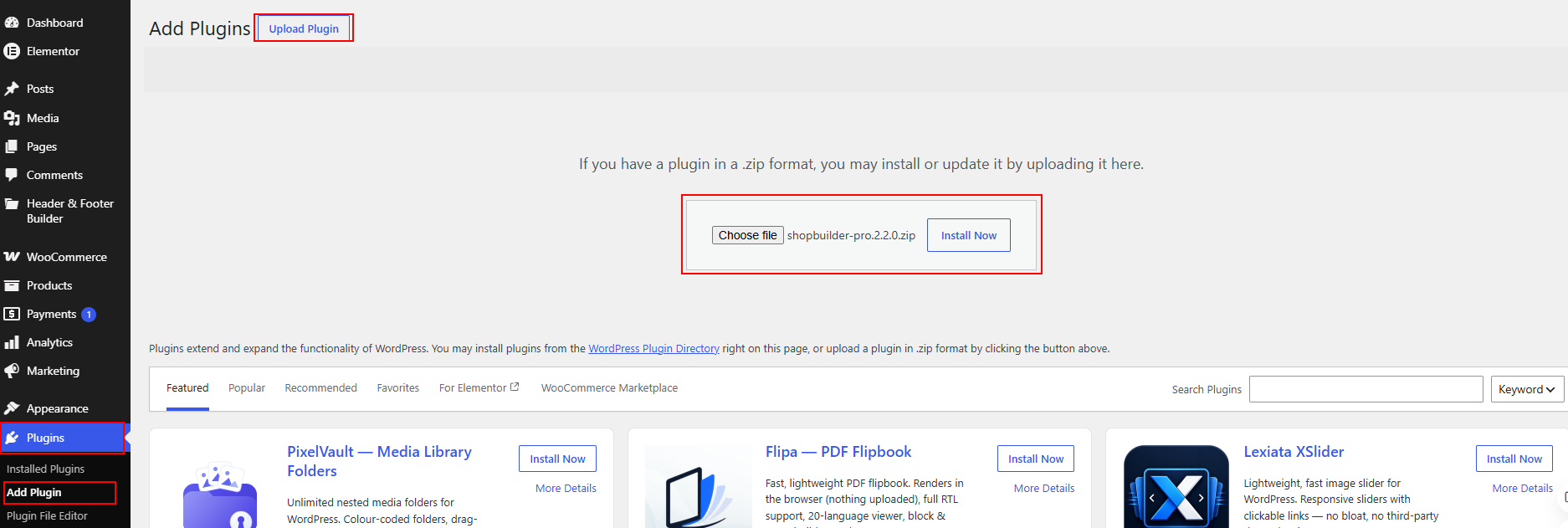The width and height of the screenshot is (1568, 528).
Task: Switch to the Recommended tab
Action: pos(320,387)
